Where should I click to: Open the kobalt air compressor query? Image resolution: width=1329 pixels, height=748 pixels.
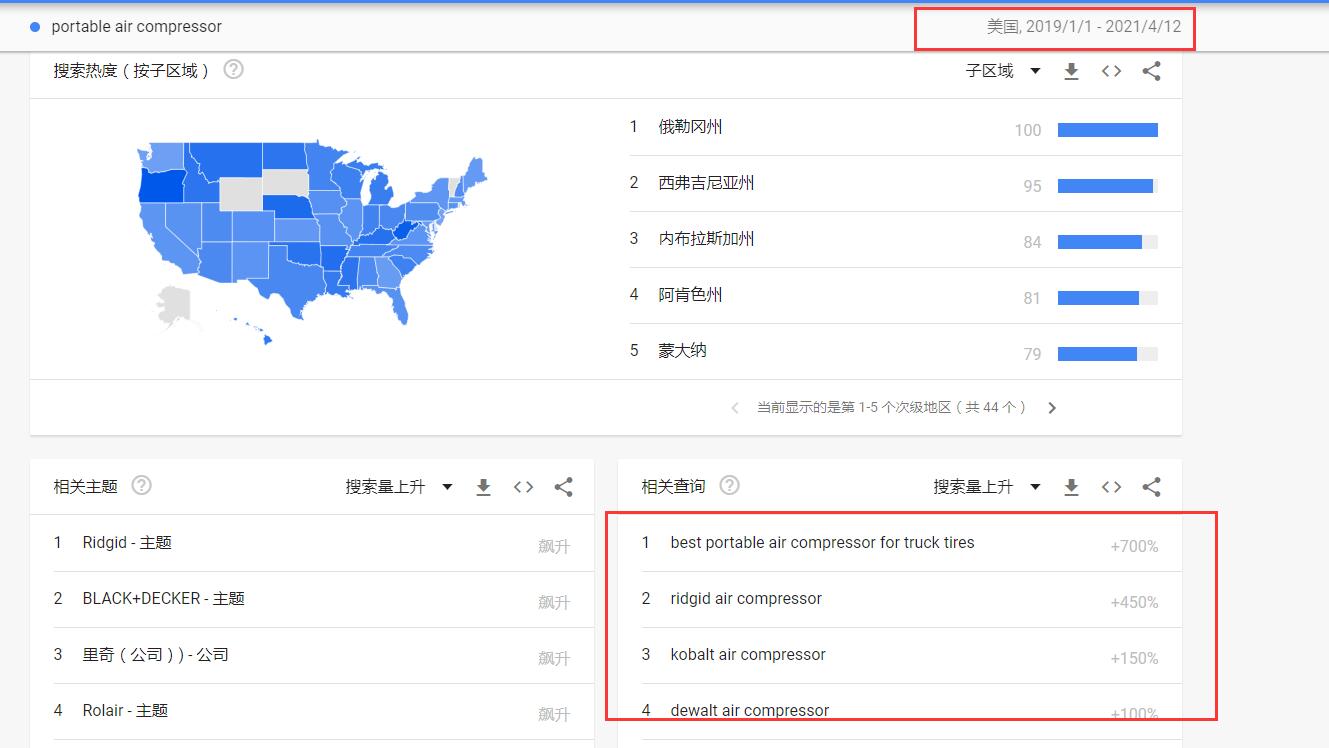[x=748, y=655]
